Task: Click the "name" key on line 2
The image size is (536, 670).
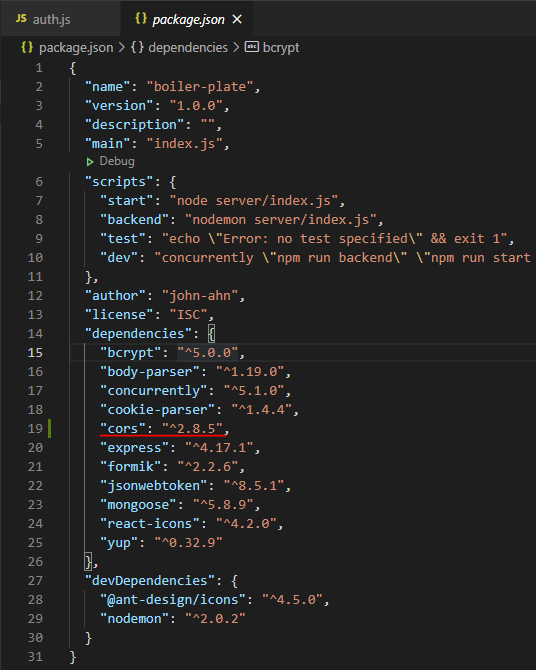Action: click(107, 87)
